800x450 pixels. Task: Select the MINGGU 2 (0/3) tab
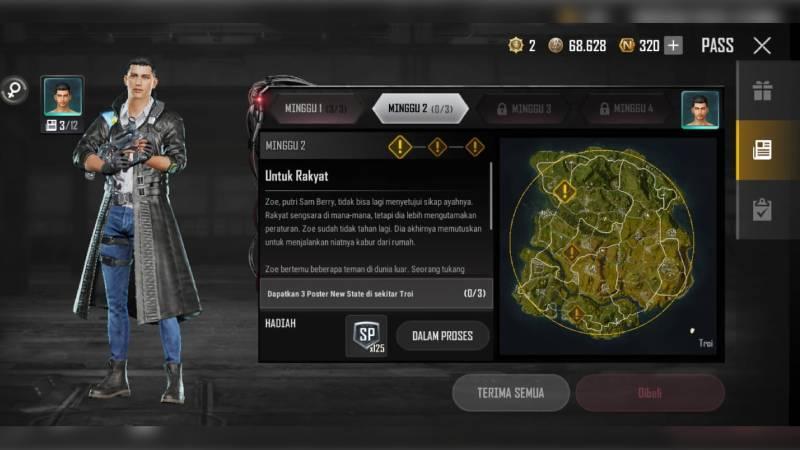tap(420, 109)
